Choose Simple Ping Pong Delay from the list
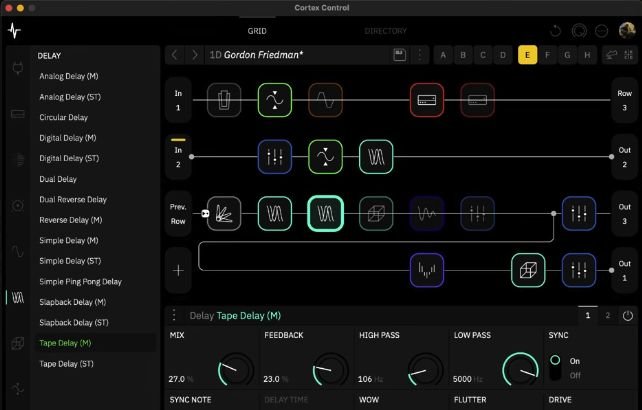Screen dimensions: 642x410 tap(80, 282)
